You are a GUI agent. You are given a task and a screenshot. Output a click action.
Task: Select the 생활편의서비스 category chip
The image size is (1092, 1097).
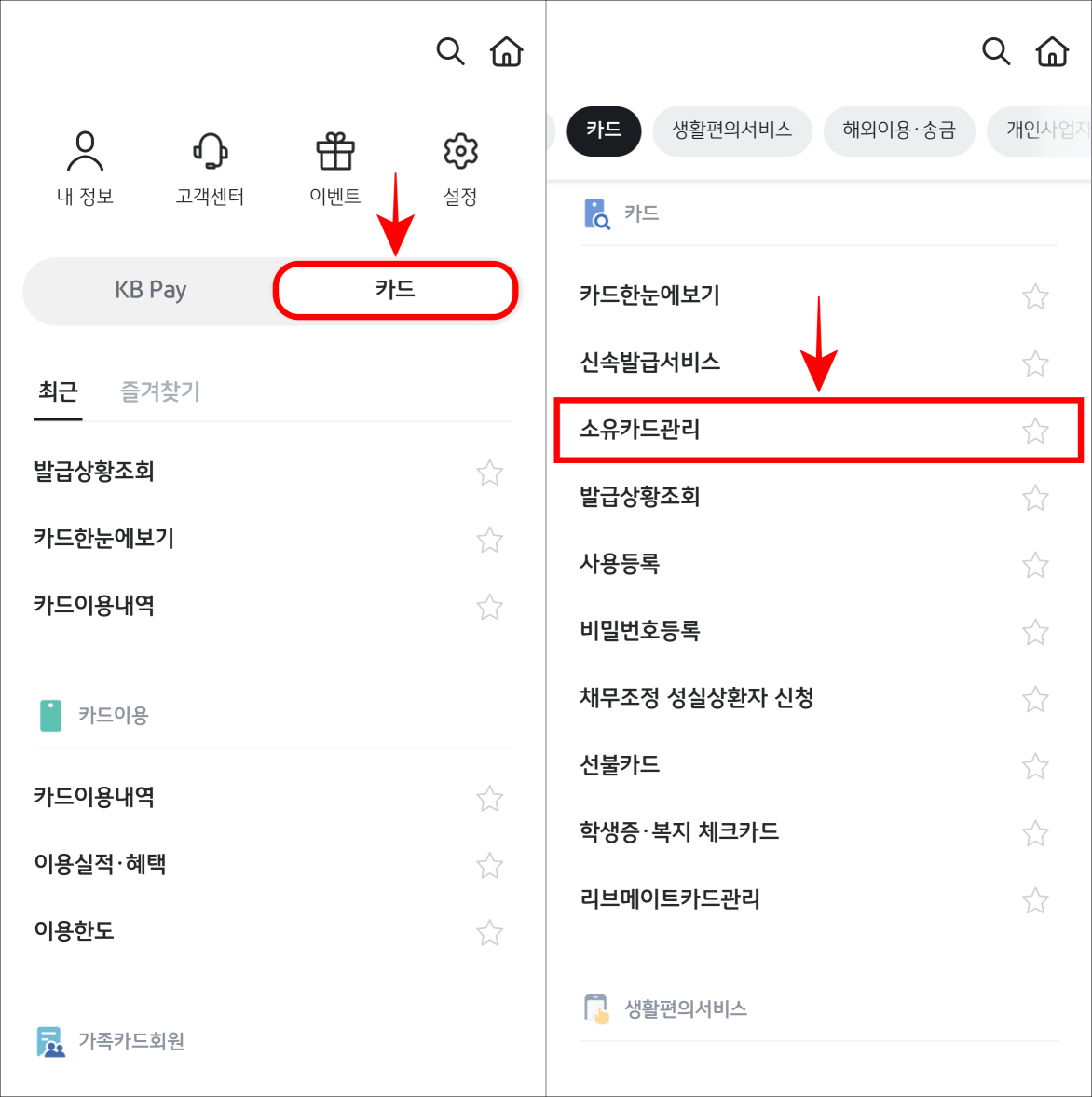(732, 131)
